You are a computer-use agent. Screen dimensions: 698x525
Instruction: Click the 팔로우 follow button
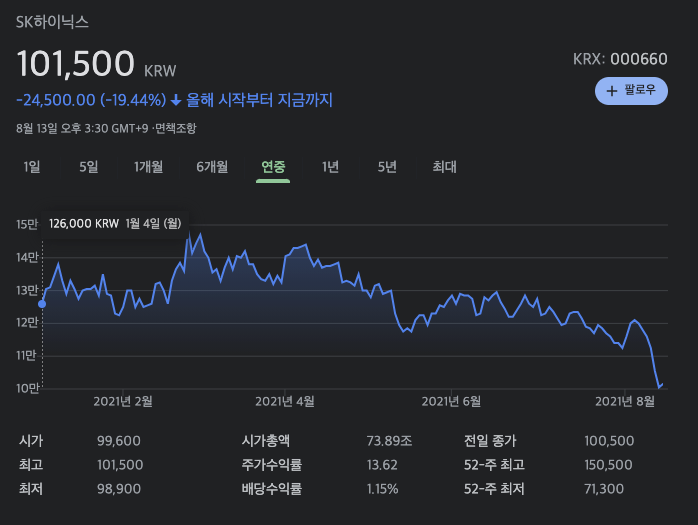[631, 91]
